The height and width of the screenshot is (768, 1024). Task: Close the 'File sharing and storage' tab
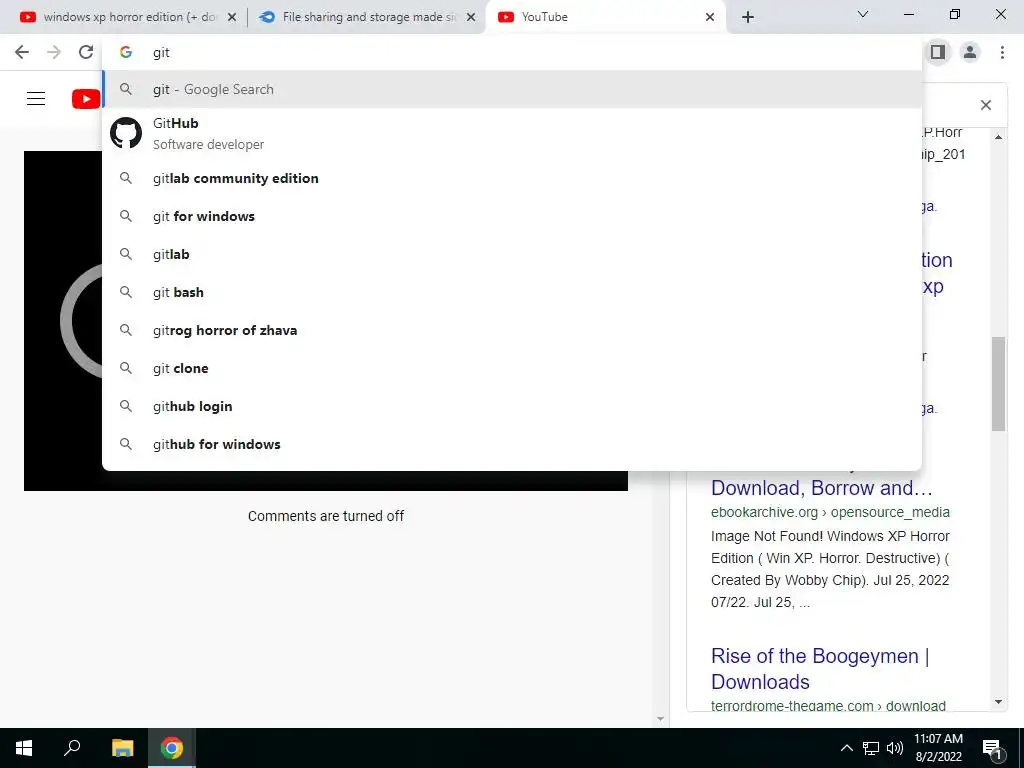pos(471,18)
